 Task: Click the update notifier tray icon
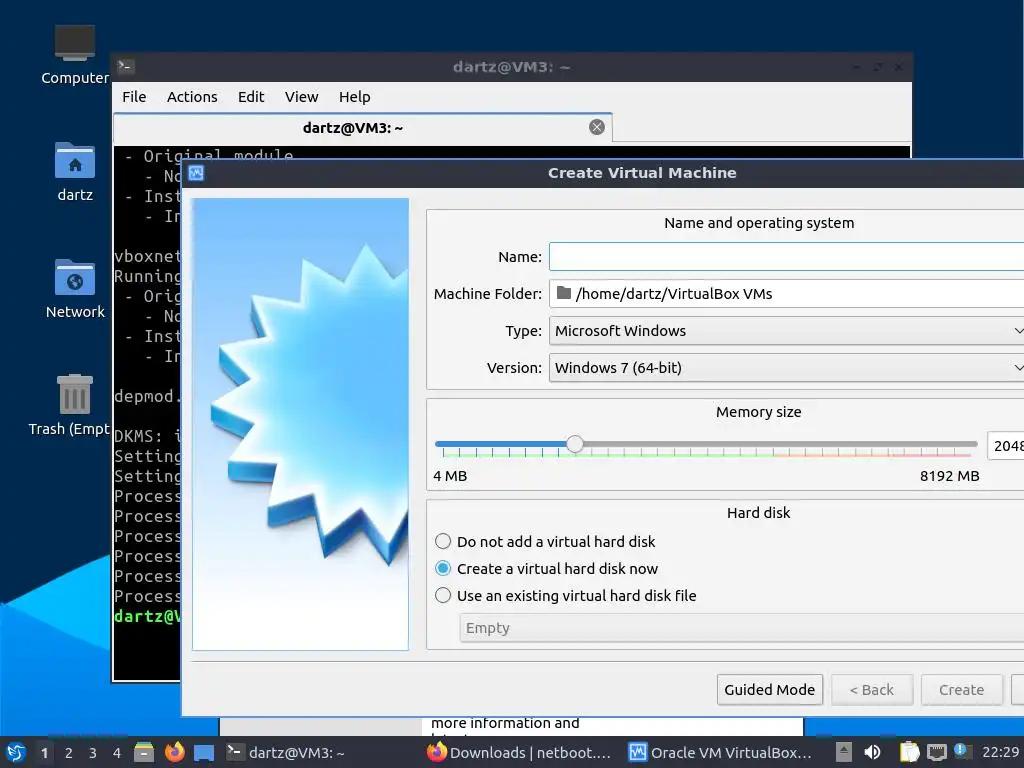(961, 750)
